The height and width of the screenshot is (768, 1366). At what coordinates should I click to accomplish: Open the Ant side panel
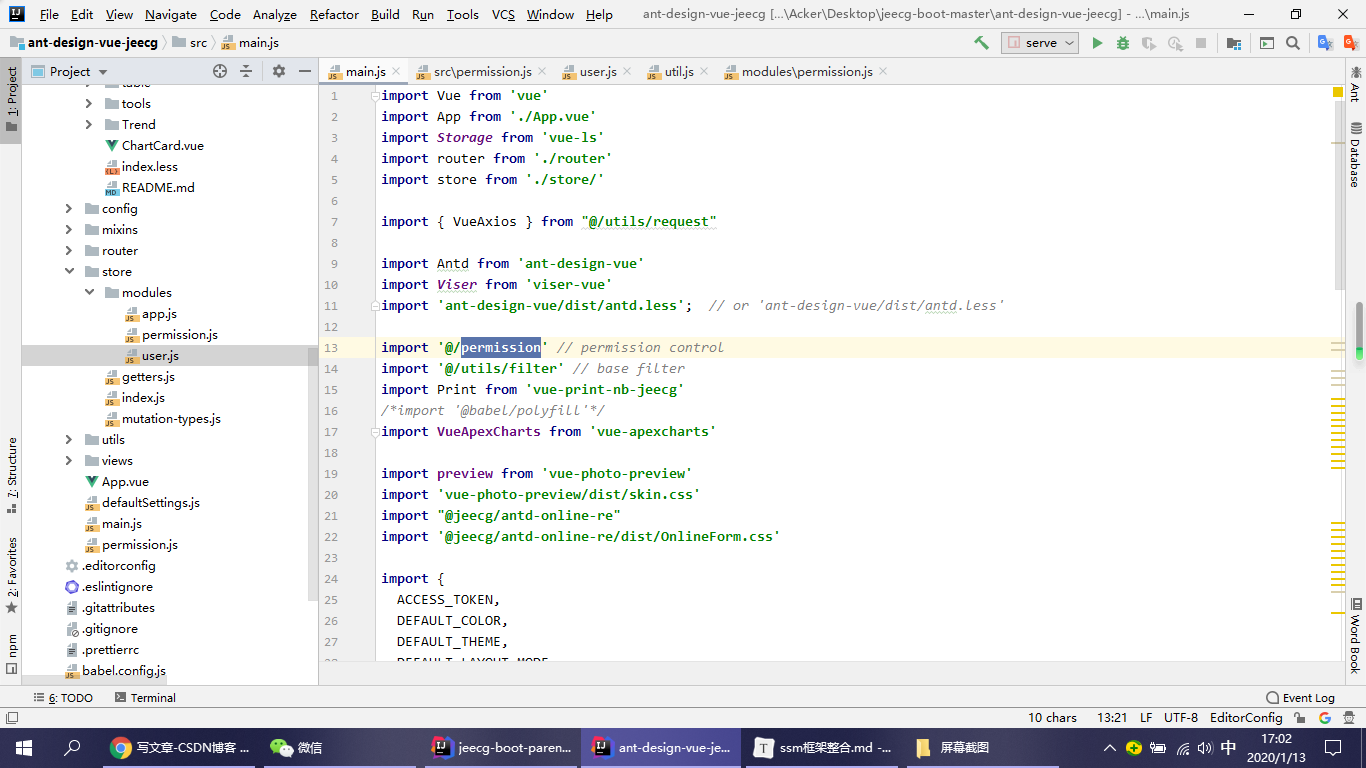[1356, 84]
